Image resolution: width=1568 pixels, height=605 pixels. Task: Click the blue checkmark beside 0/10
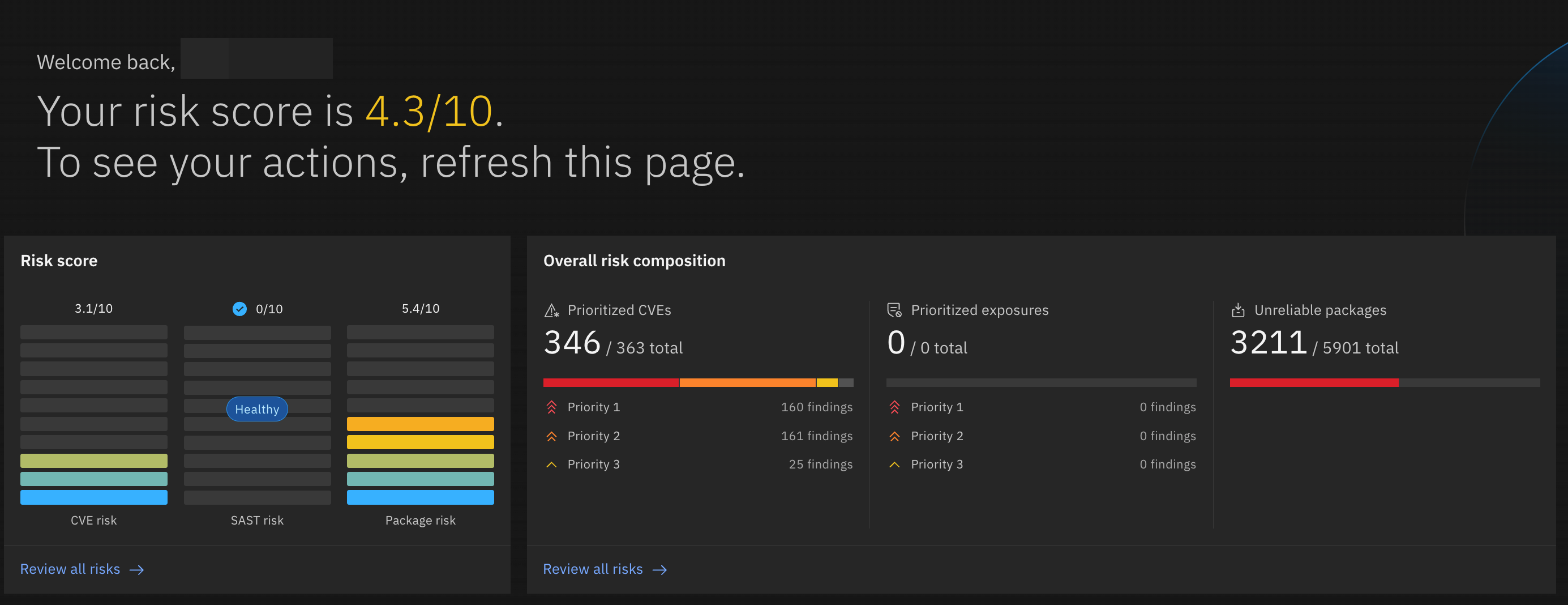pyautogui.click(x=240, y=309)
